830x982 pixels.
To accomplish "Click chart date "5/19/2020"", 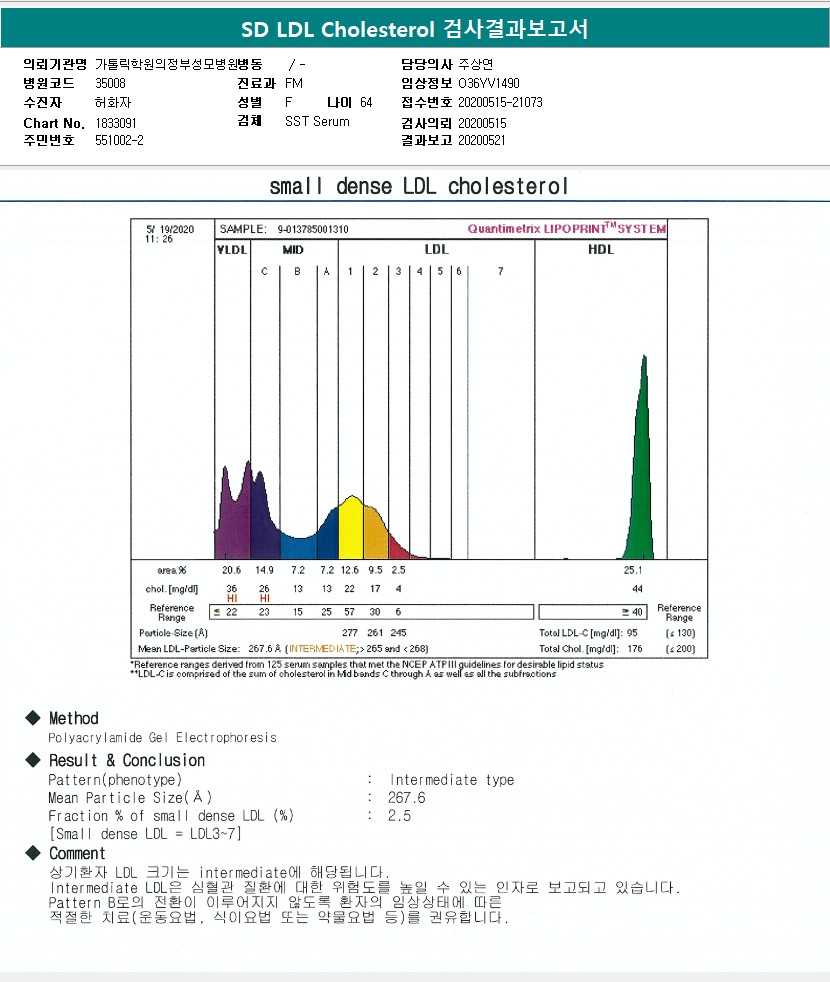I will [x=170, y=229].
